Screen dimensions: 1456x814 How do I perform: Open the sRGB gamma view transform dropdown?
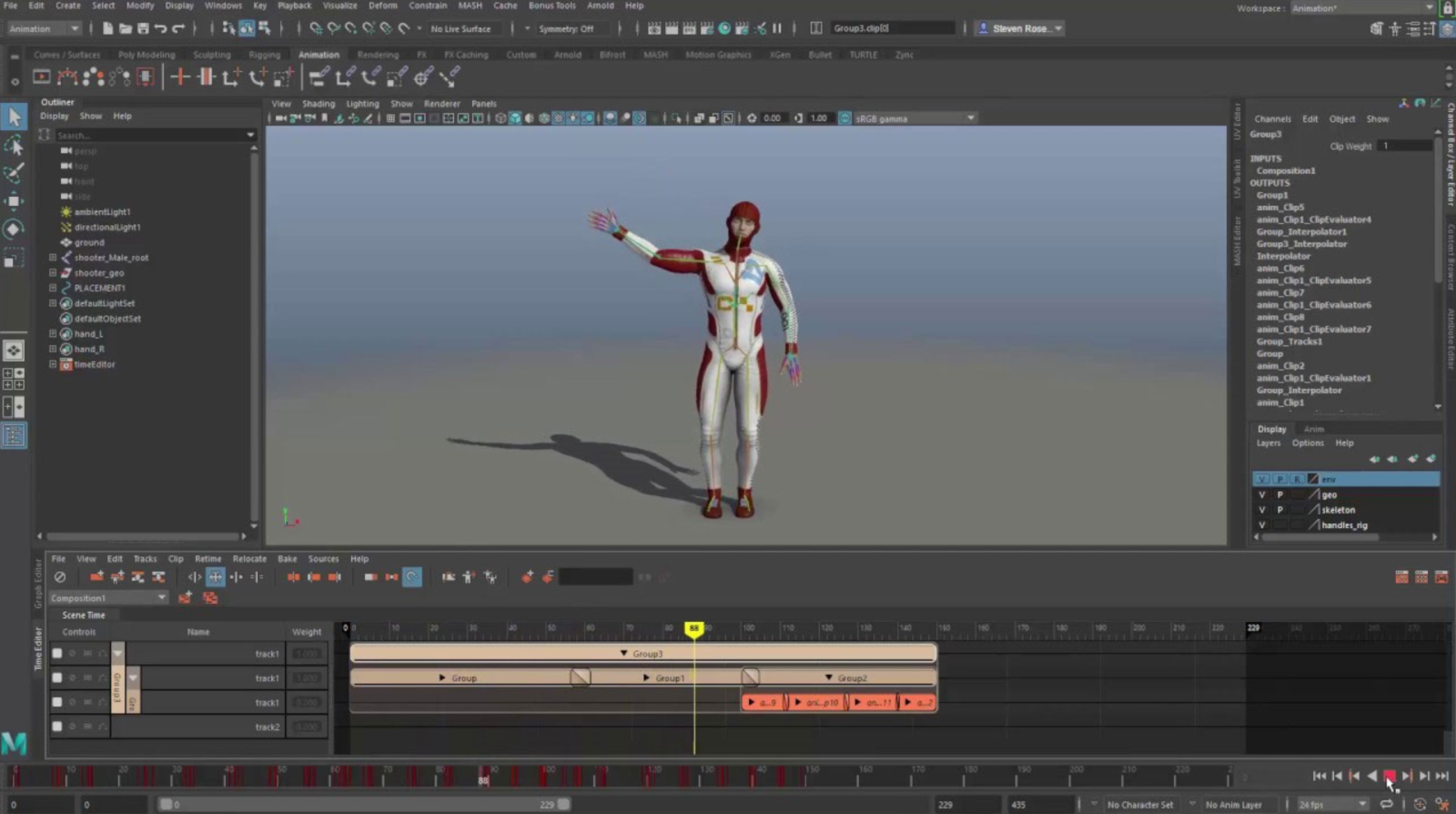pyautogui.click(x=915, y=118)
